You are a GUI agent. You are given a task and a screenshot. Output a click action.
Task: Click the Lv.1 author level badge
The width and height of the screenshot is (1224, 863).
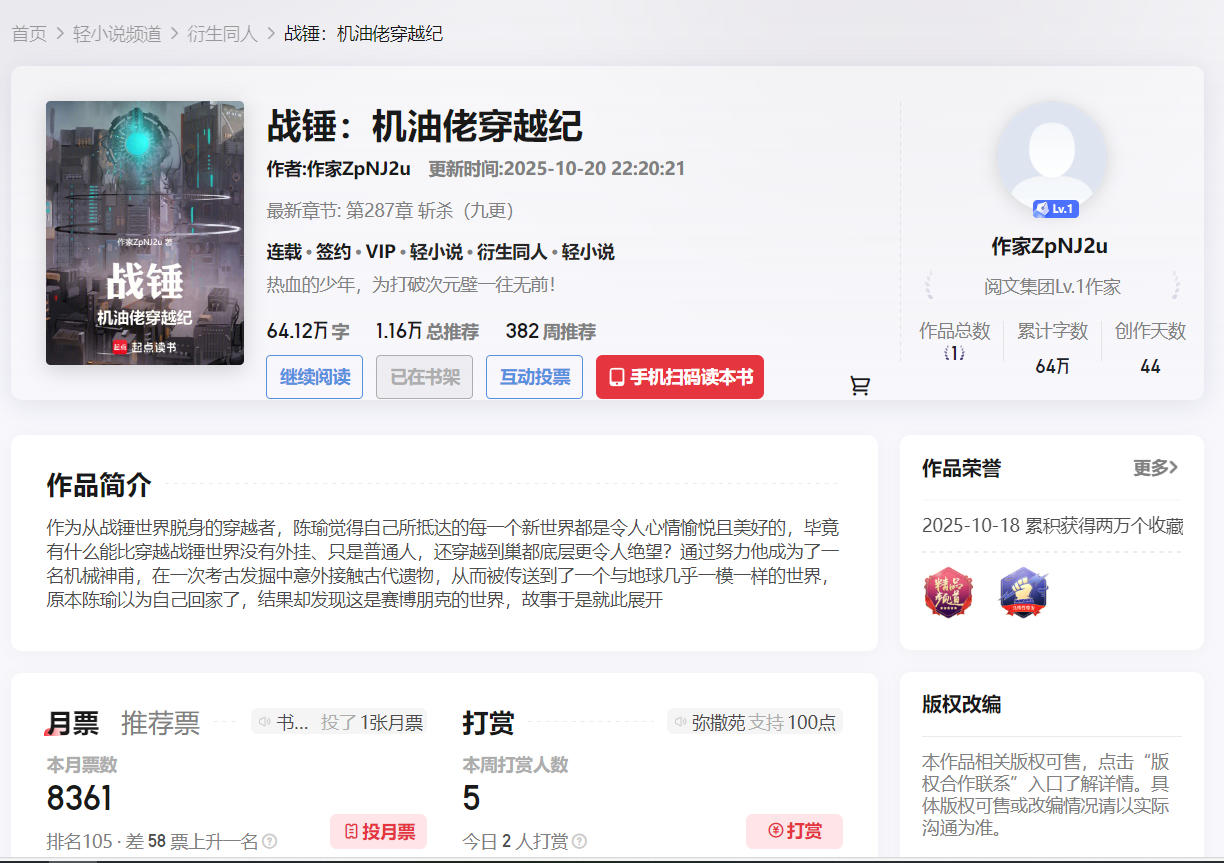tap(1055, 209)
